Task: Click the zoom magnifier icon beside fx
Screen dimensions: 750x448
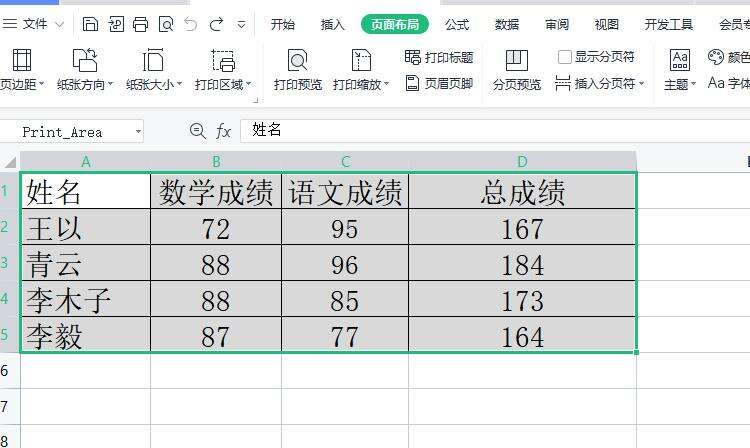Action: click(x=198, y=131)
